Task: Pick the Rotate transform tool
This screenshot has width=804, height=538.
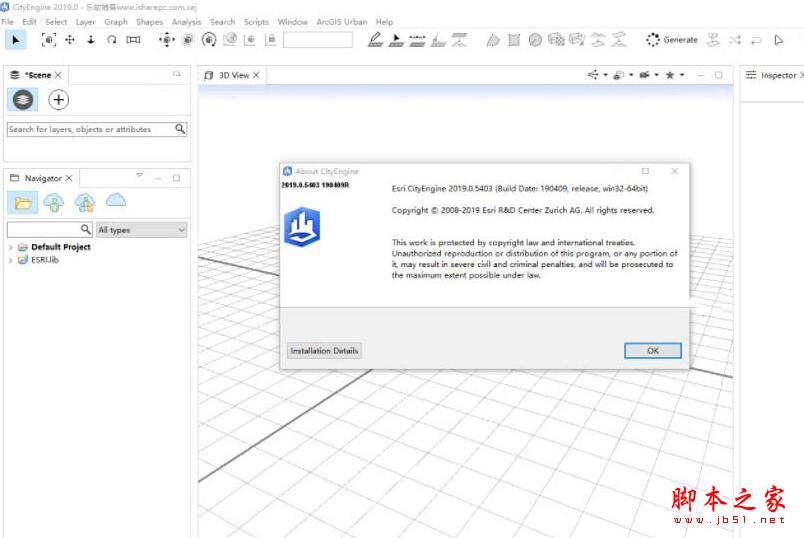Action: pos(209,40)
